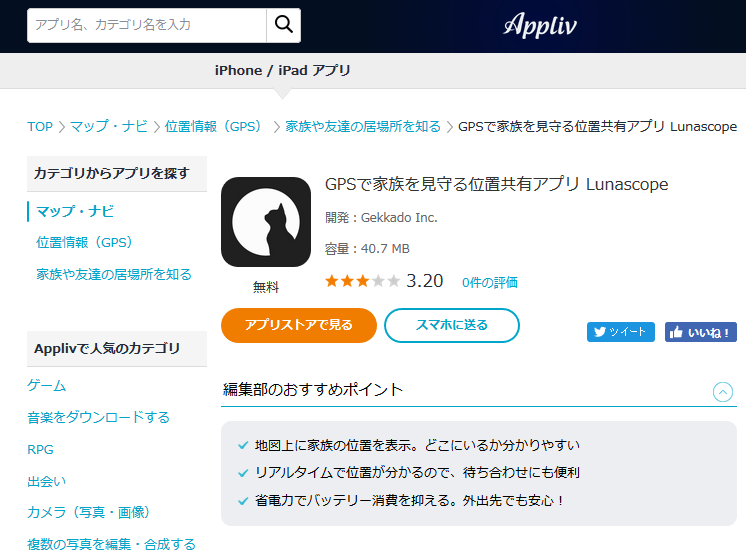The width and height of the screenshot is (746, 552).
Task: Click スマホに送る button
Action: click(452, 325)
